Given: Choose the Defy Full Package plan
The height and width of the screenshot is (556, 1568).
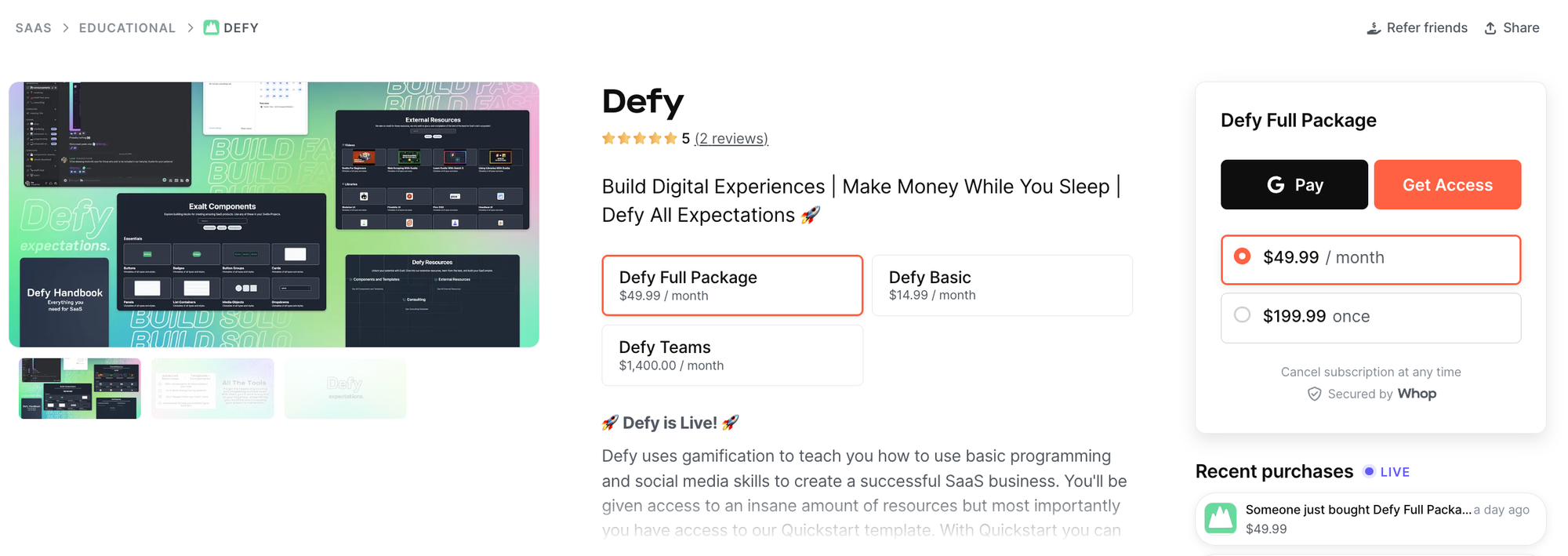Looking at the screenshot, I should [x=731, y=285].
